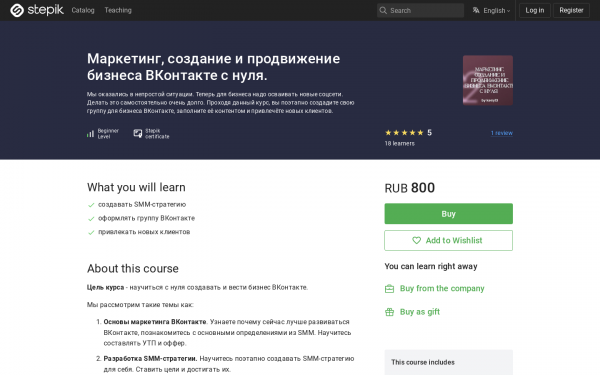This screenshot has width=600, height=375.
Task: Click the magnifier icon in search
Action: pos(383,10)
